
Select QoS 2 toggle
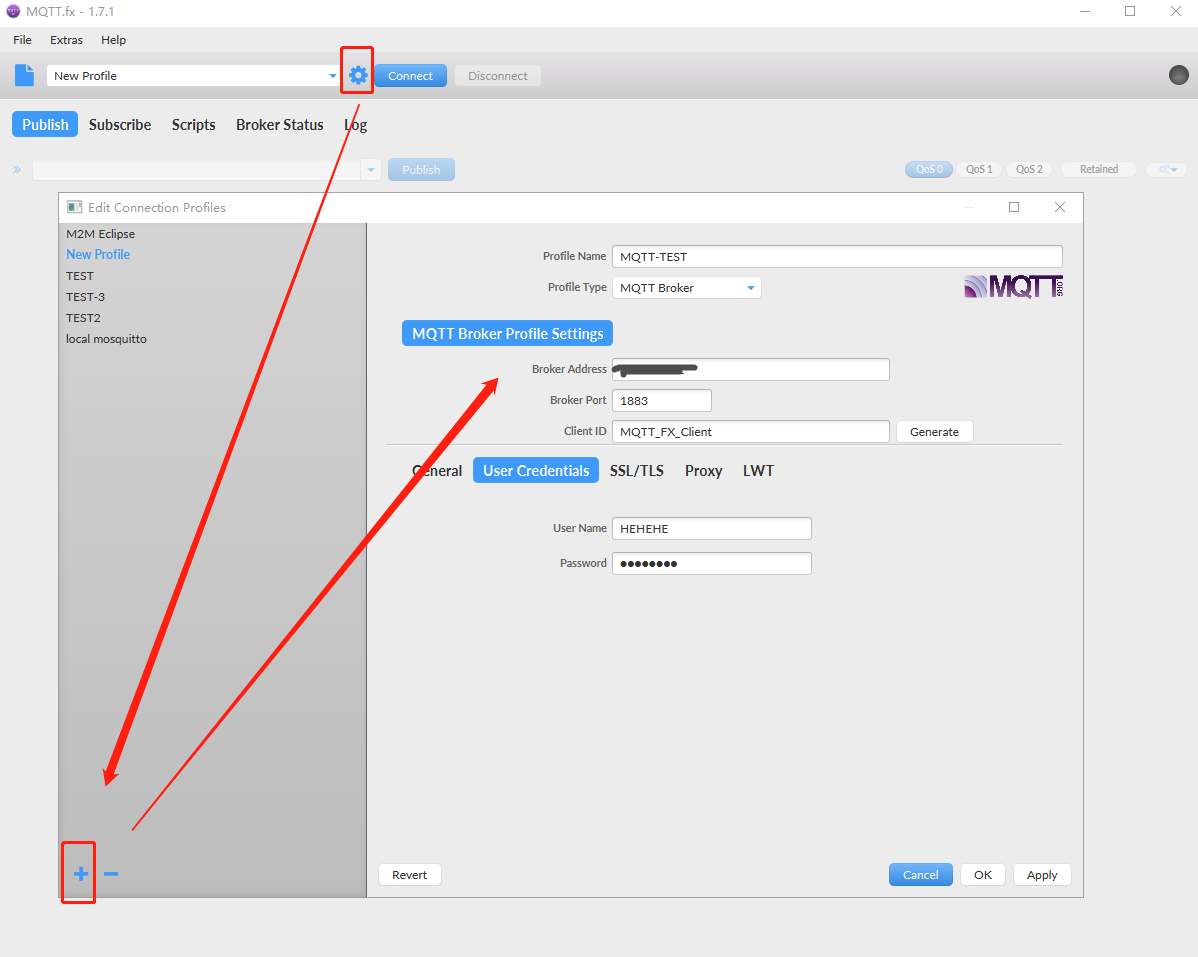point(1029,170)
